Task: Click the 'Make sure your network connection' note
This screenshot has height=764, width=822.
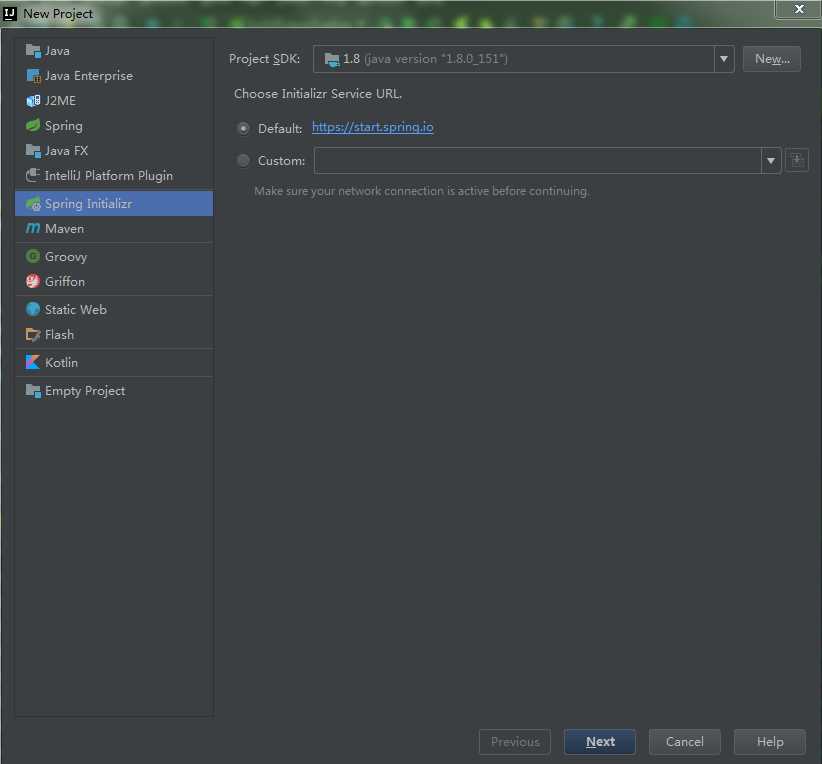Action: 421,191
